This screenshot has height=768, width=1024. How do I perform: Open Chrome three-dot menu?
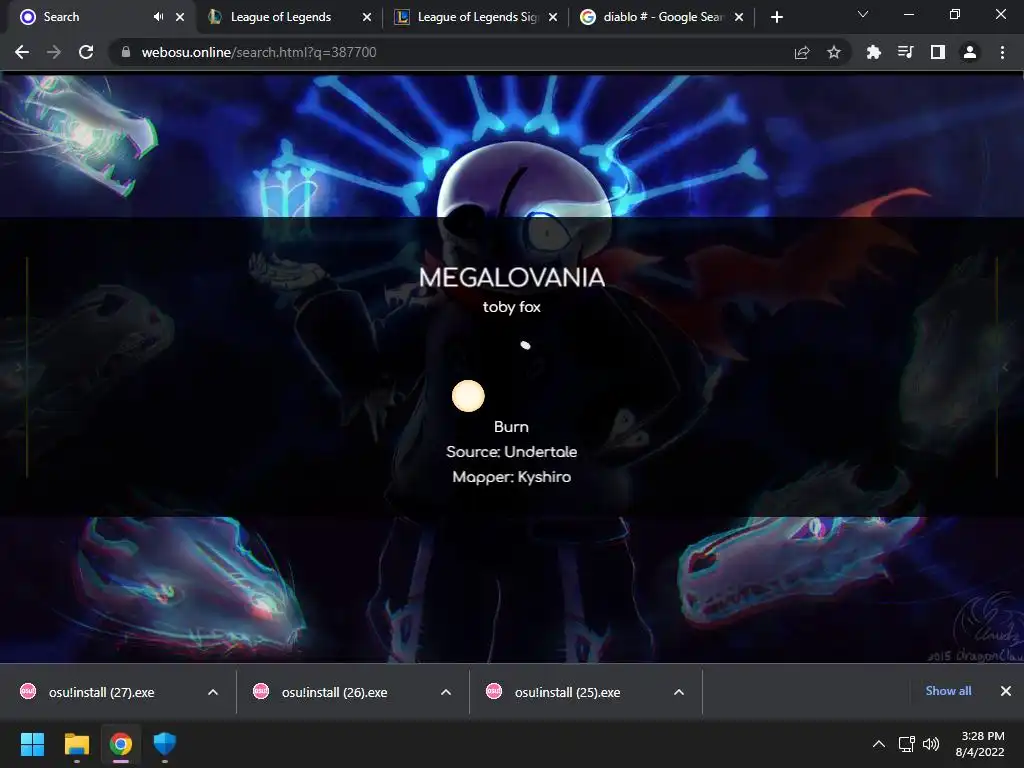1002,52
